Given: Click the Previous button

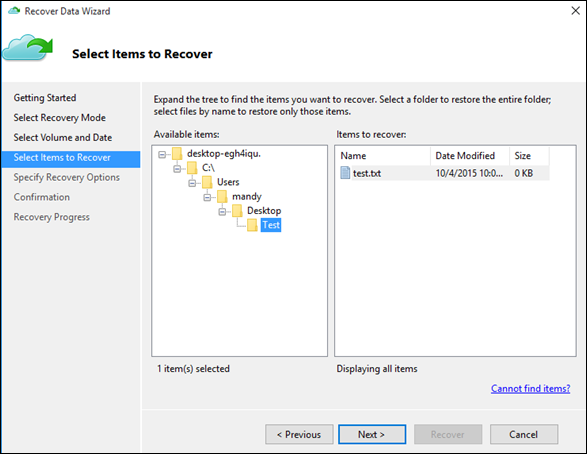Looking at the screenshot, I should 299,434.
